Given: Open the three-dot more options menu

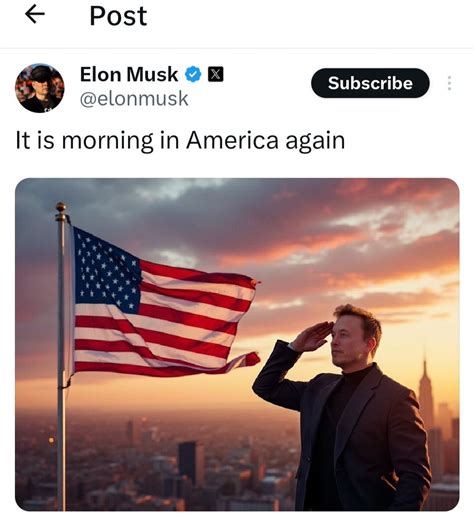Looking at the screenshot, I should tap(449, 83).
